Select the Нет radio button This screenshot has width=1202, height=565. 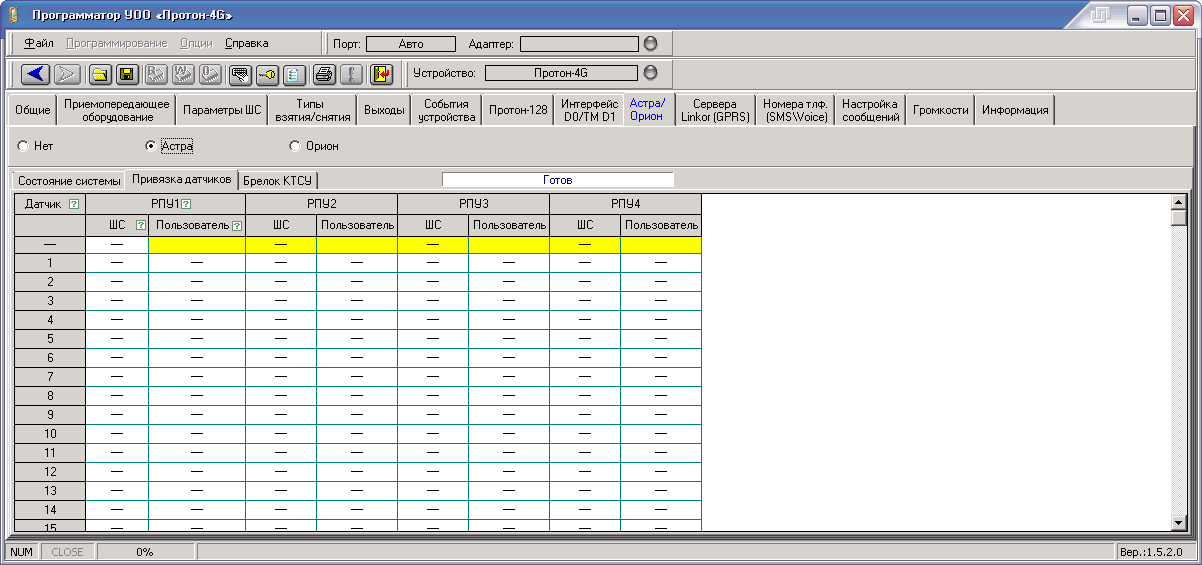(x=23, y=146)
